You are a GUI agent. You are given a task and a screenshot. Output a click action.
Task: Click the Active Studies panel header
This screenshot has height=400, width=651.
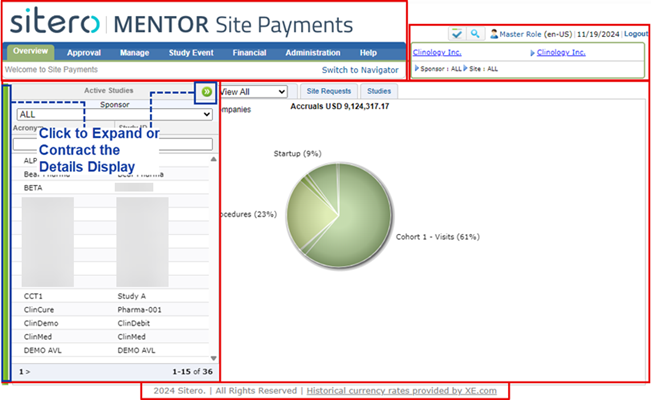[109, 91]
